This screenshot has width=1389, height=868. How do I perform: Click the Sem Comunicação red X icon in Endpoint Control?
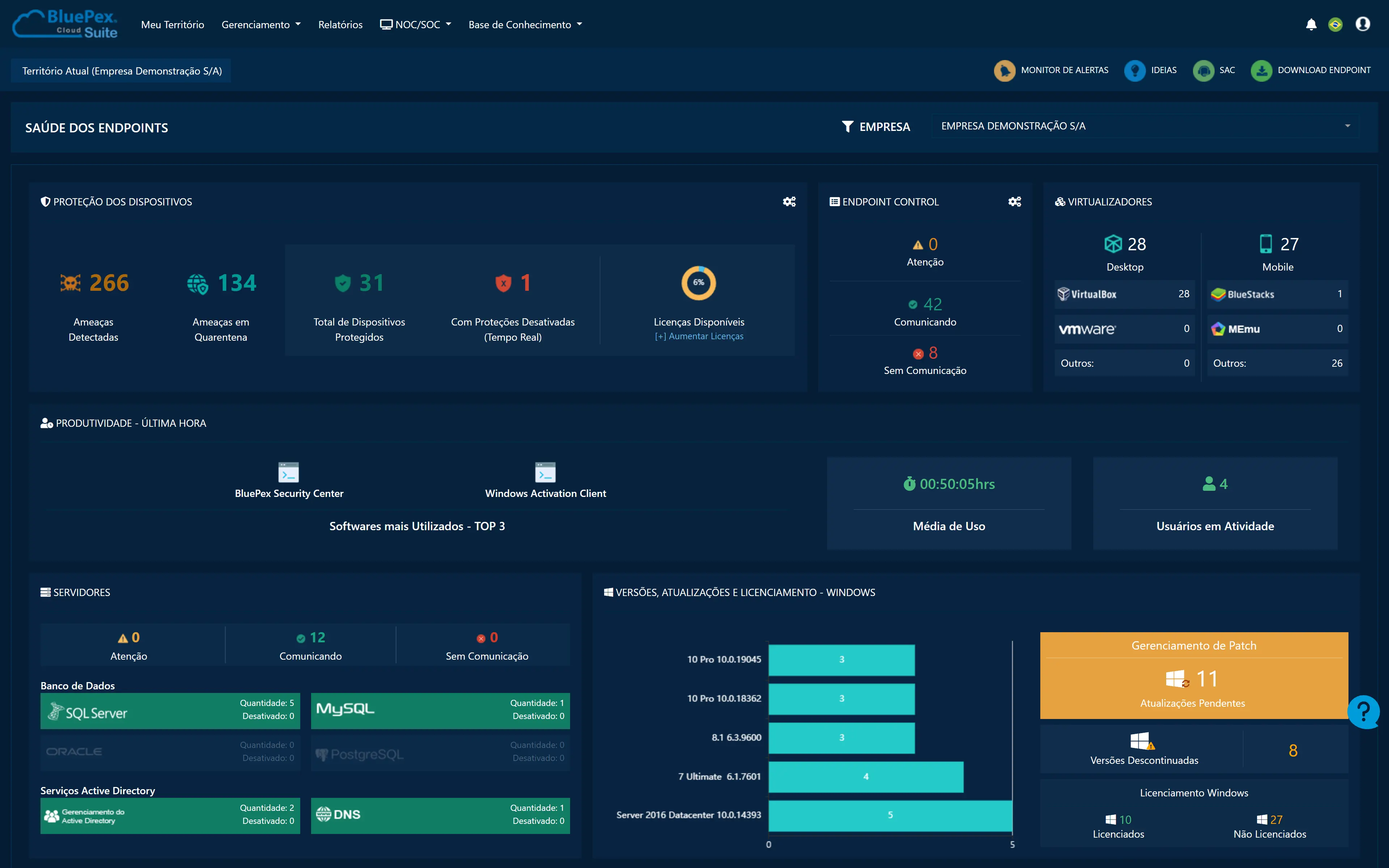click(x=918, y=354)
